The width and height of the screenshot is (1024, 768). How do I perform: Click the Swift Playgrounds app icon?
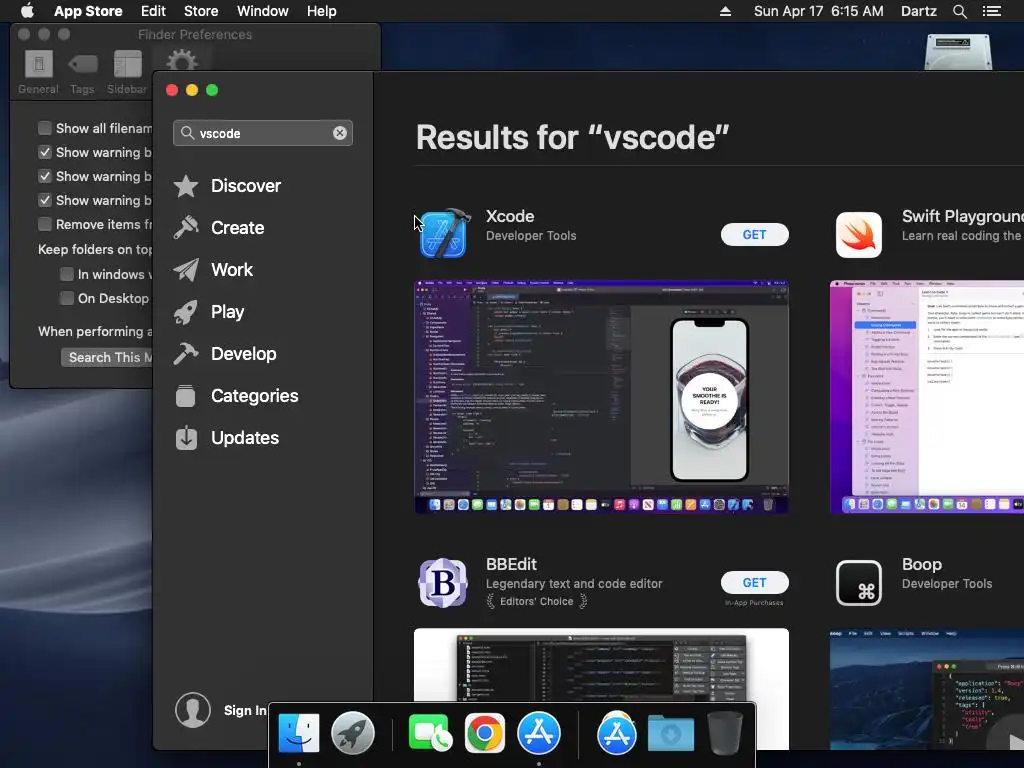(x=858, y=234)
